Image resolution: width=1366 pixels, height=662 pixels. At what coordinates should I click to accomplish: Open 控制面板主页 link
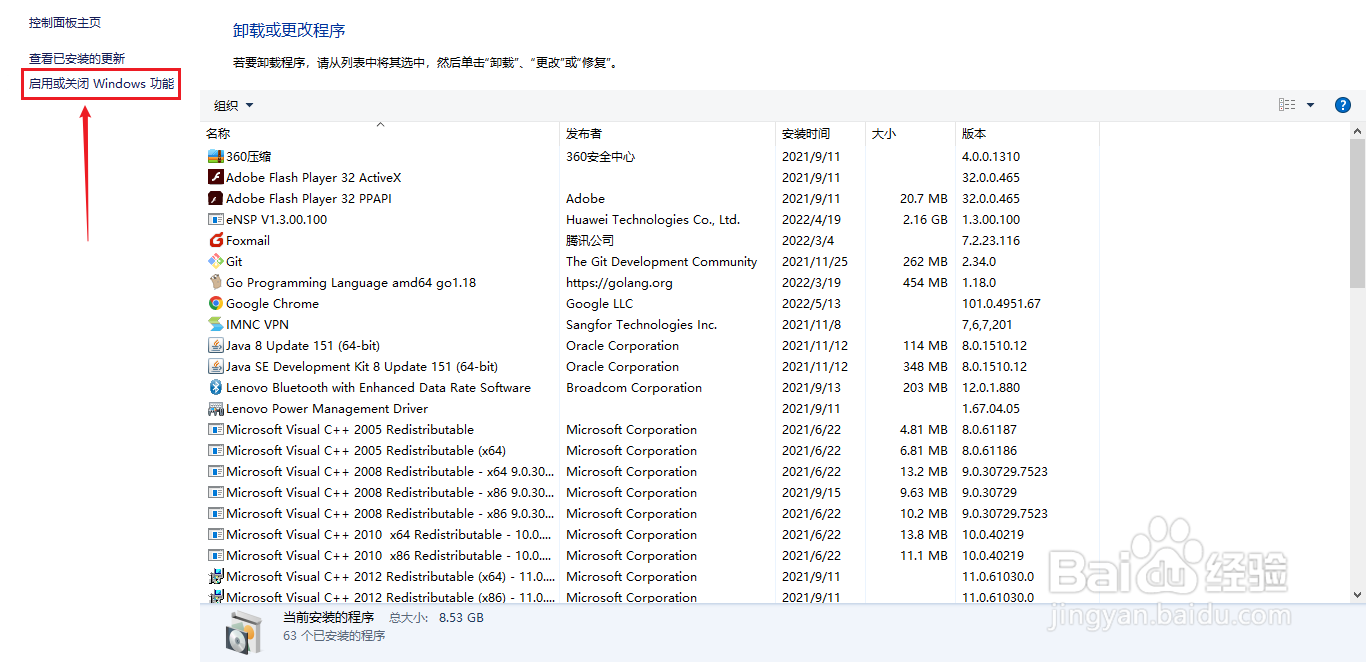pyautogui.click(x=65, y=22)
